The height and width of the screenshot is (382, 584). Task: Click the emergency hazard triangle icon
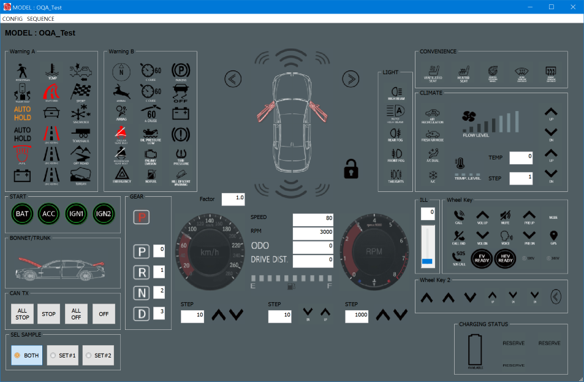122,175
